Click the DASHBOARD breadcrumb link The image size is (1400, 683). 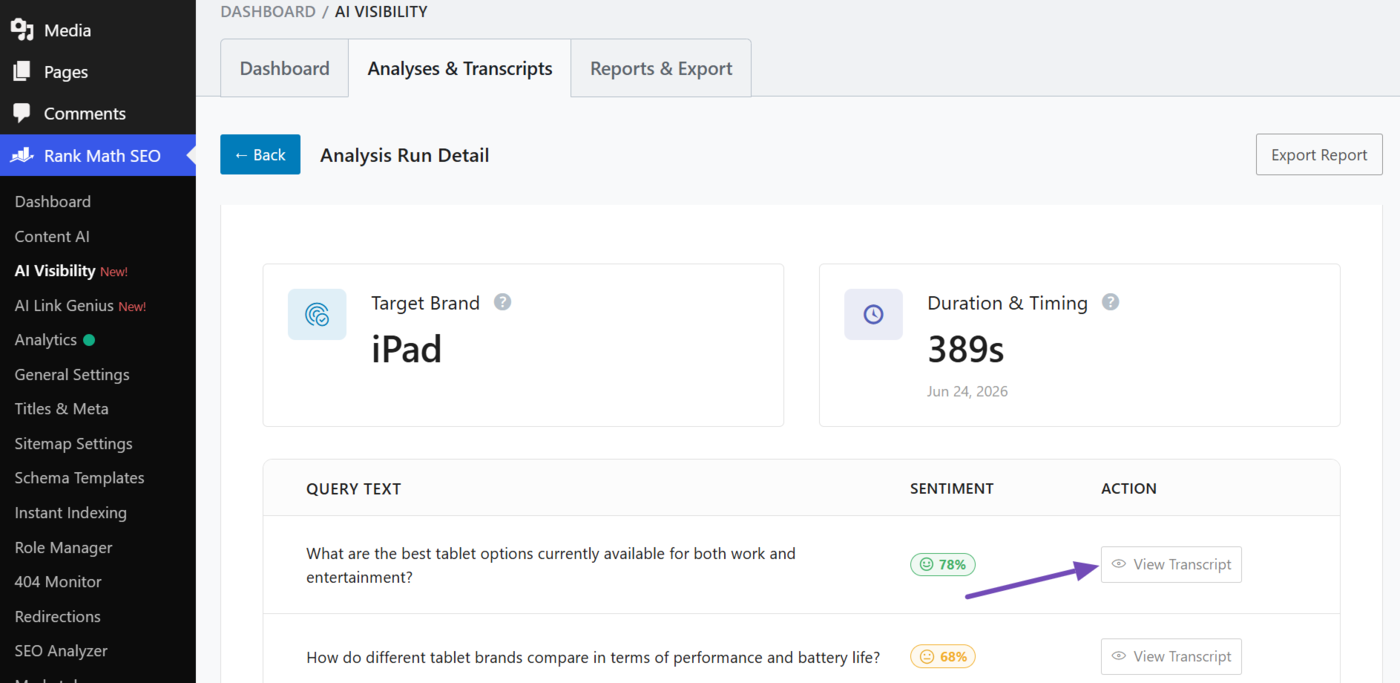pos(268,12)
